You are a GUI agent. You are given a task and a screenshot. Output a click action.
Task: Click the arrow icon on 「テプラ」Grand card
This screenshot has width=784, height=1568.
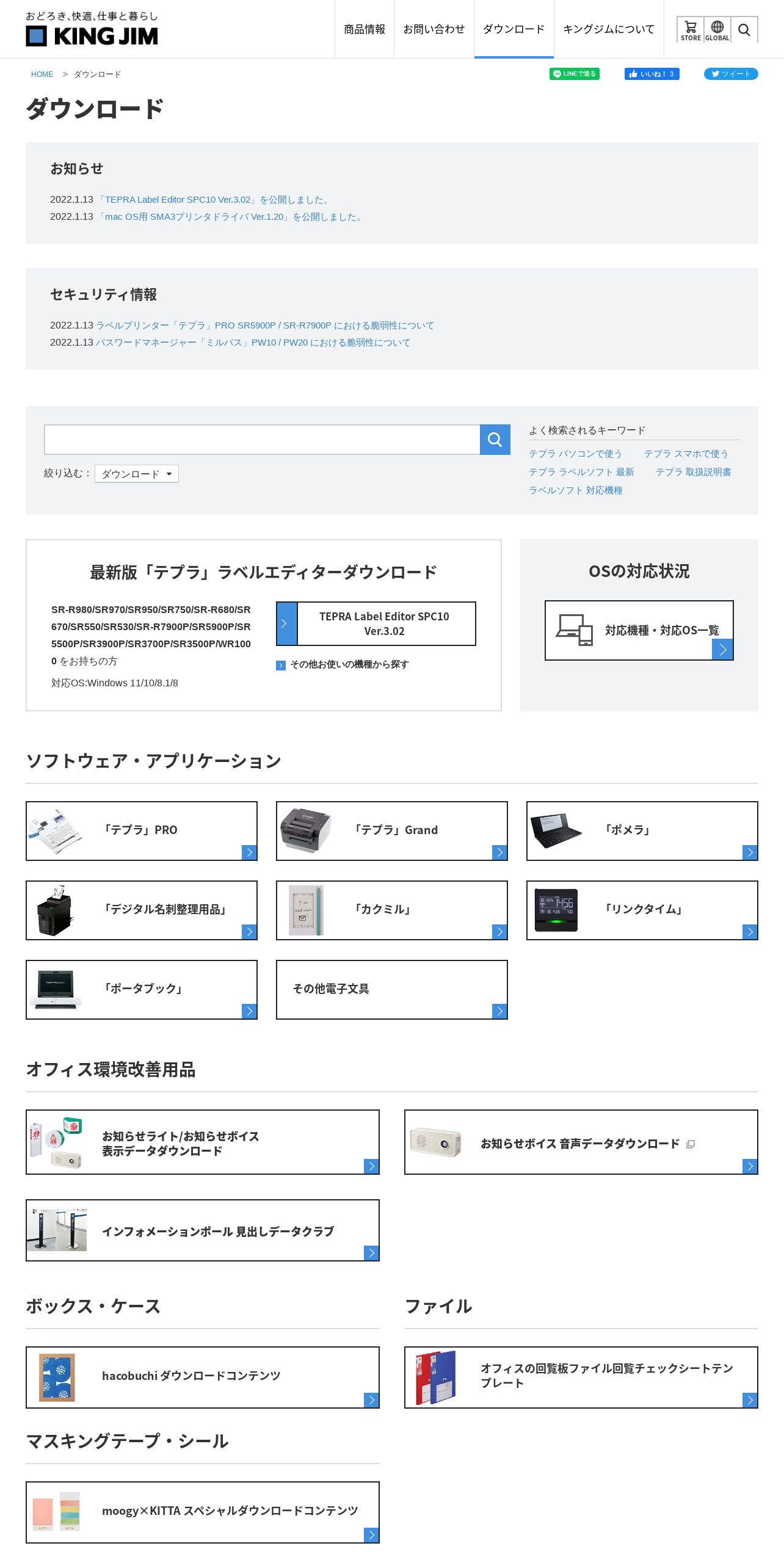click(499, 852)
